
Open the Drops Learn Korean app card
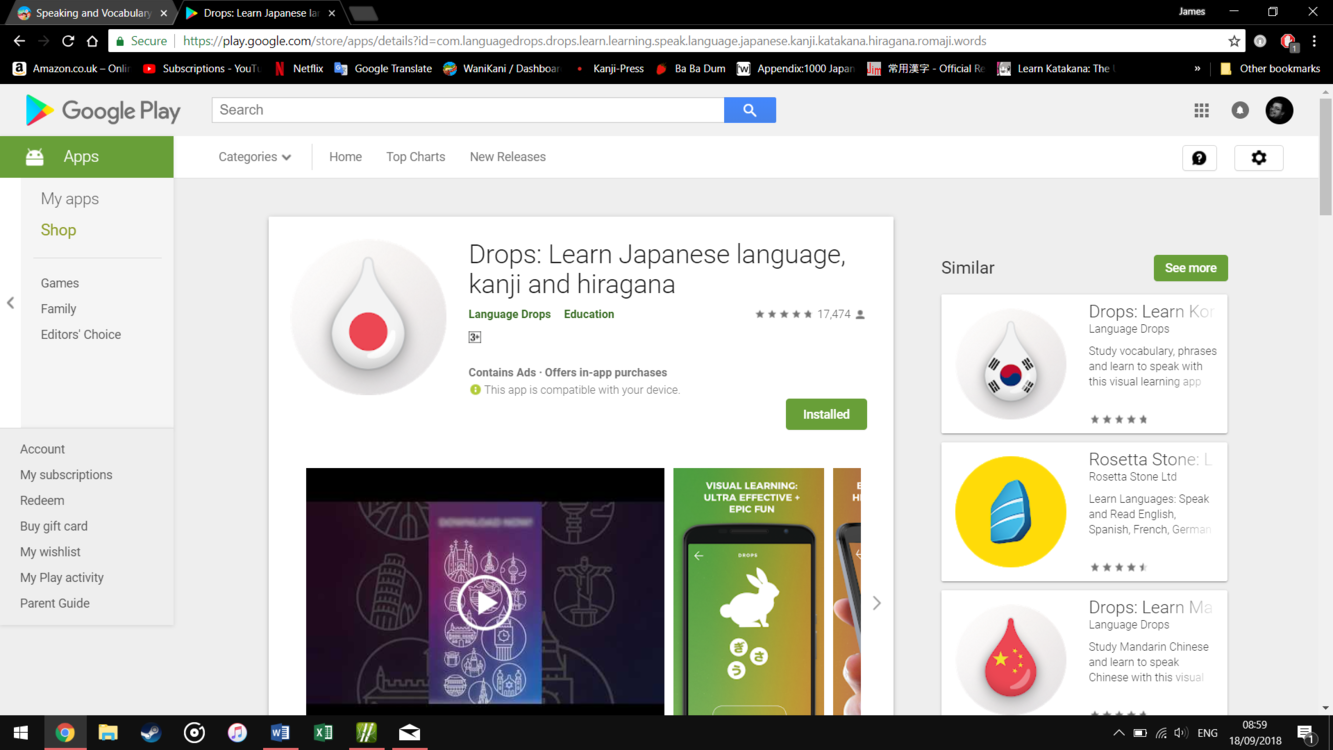click(x=1084, y=364)
